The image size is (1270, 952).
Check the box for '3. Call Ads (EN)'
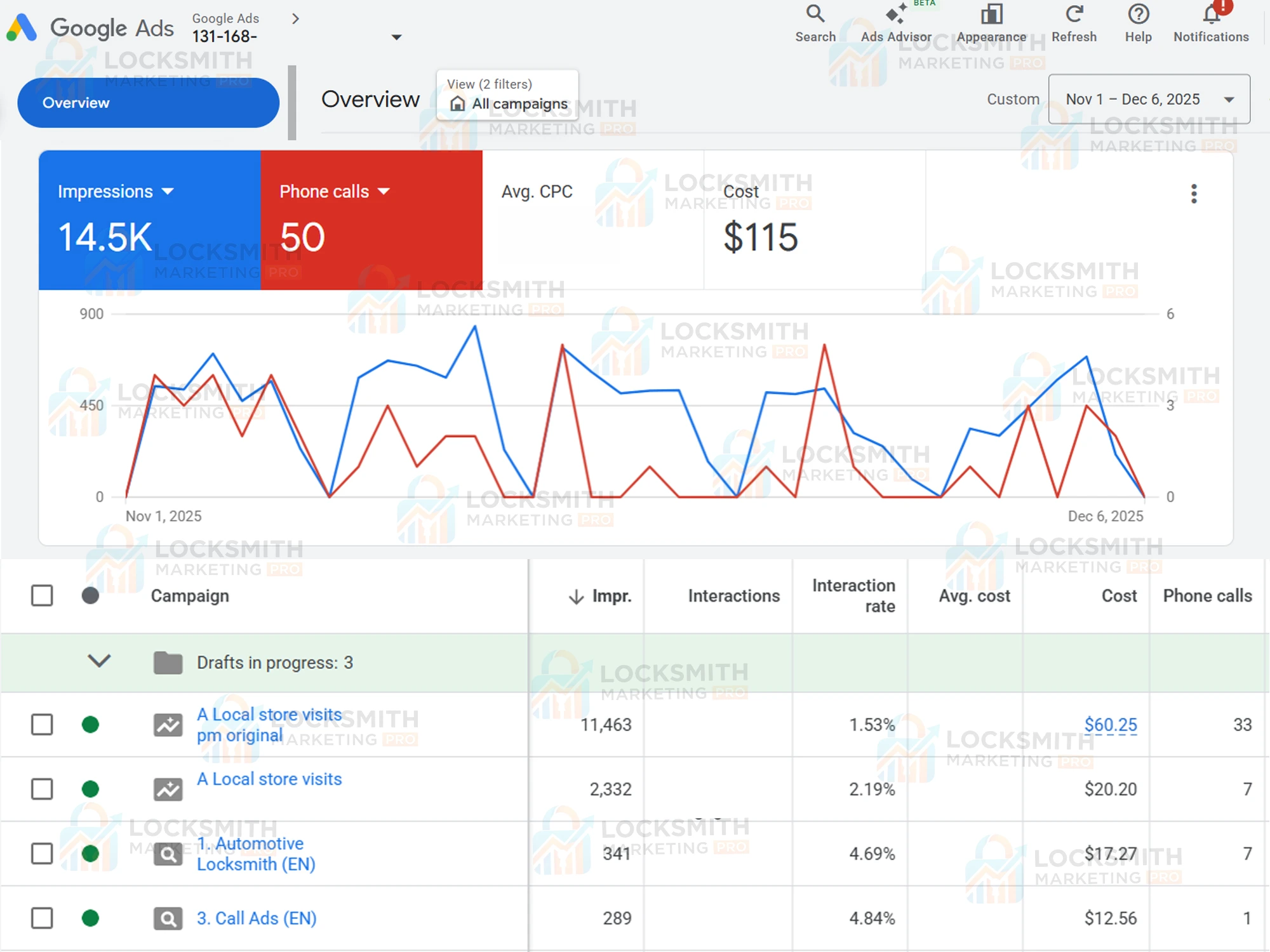pos(41,918)
